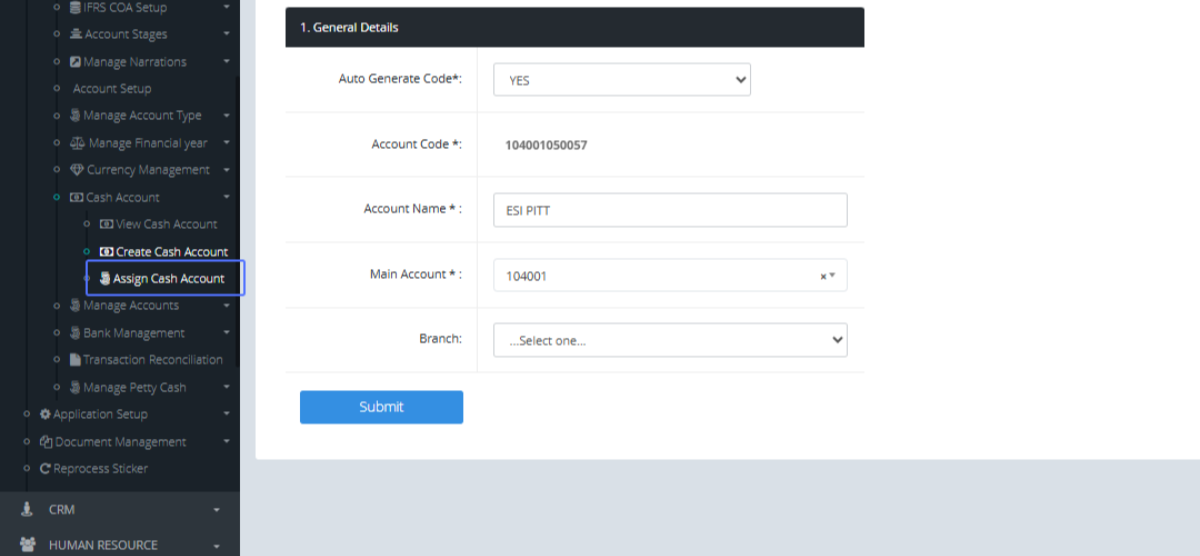Select Account Setup in sidebar
The height and width of the screenshot is (556, 1200).
pos(112,89)
